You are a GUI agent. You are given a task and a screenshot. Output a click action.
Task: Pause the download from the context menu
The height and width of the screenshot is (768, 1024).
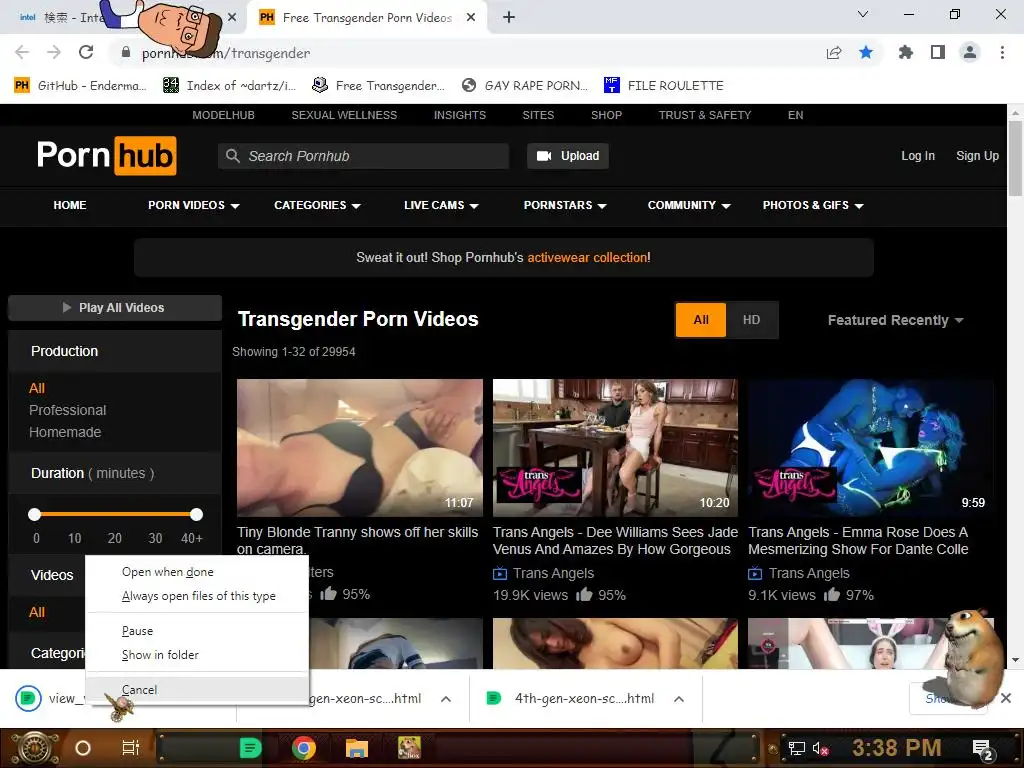197,631
